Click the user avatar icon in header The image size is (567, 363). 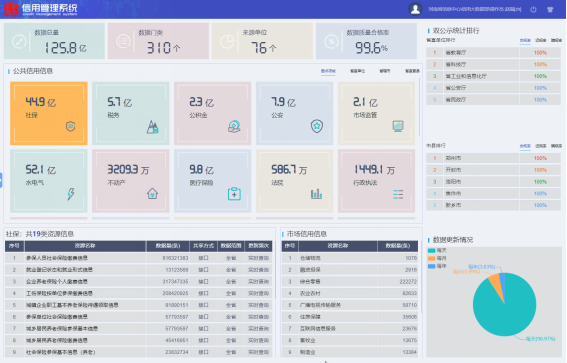[415, 9]
